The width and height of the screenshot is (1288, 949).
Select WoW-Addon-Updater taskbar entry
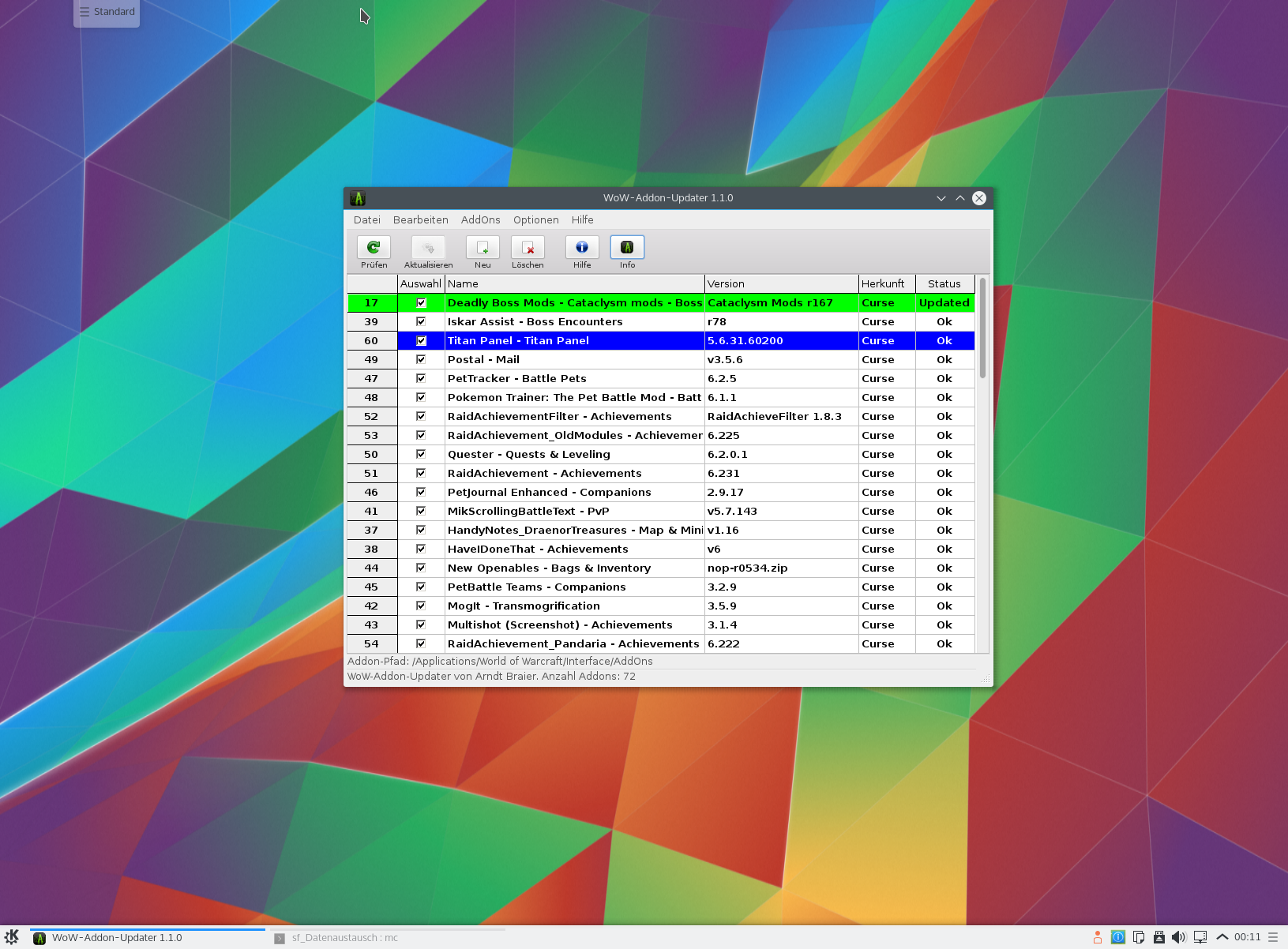[148, 938]
